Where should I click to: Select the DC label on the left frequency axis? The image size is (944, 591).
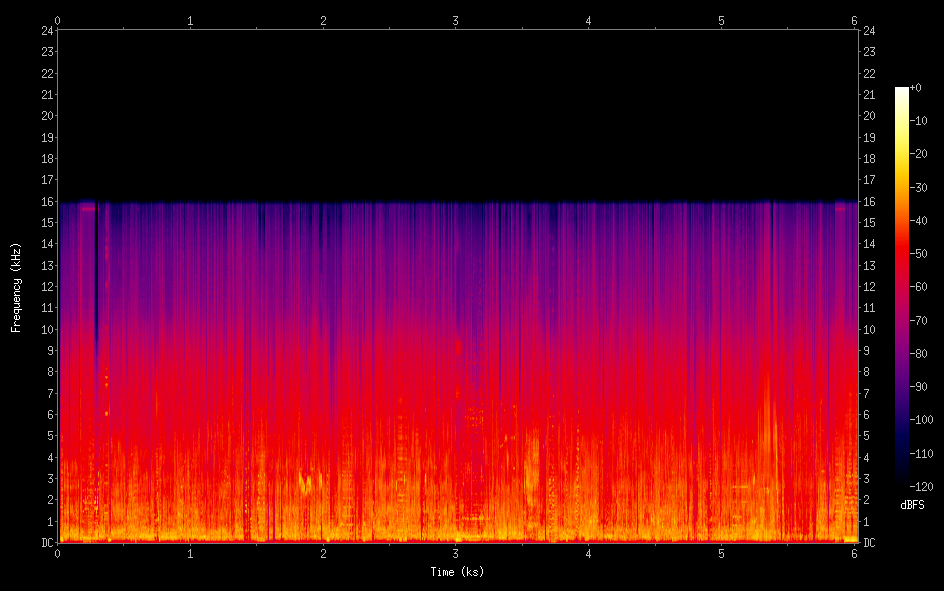(x=45, y=543)
